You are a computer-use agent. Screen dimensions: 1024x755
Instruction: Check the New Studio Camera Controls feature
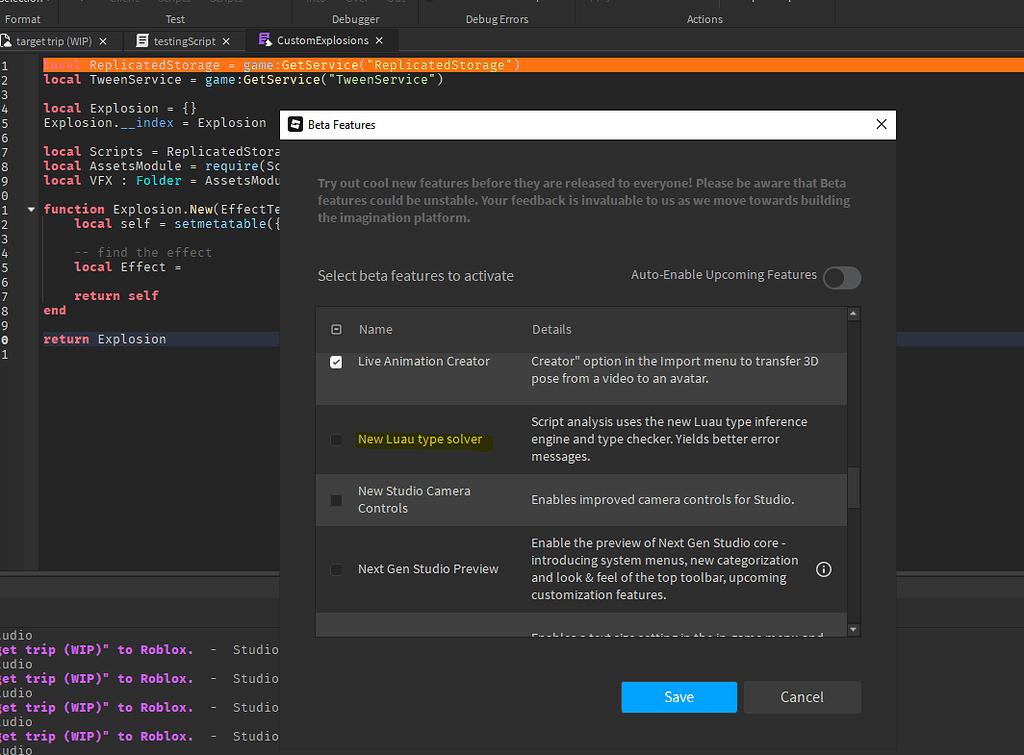tap(336, 499)
